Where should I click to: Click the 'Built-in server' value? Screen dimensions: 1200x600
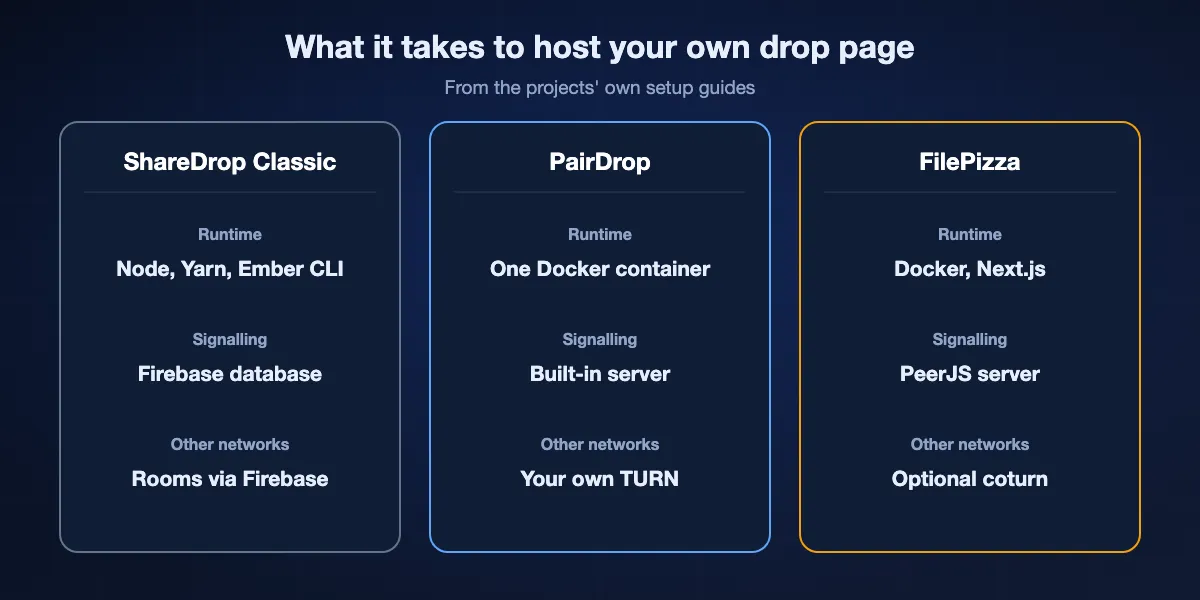point(600,374)
